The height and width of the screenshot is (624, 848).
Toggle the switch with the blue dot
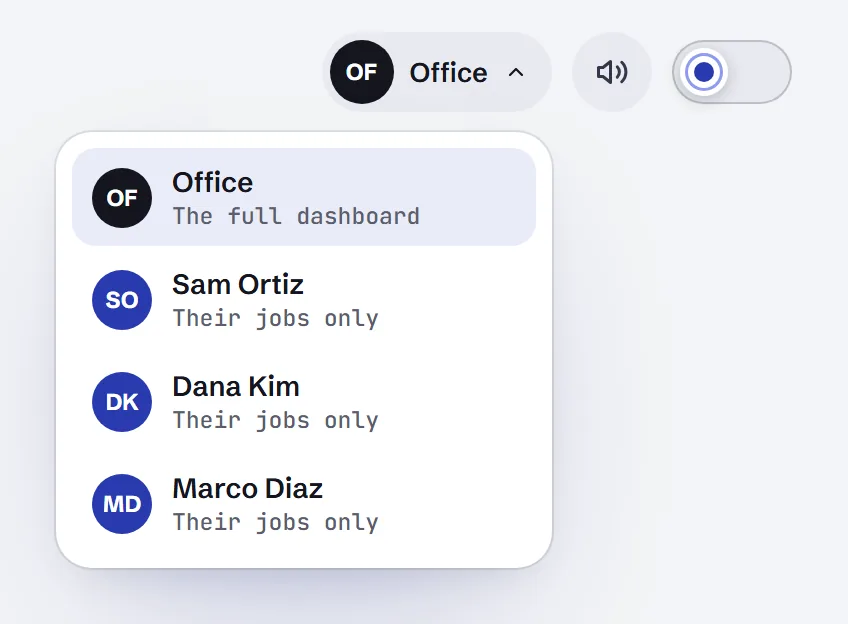732,72
